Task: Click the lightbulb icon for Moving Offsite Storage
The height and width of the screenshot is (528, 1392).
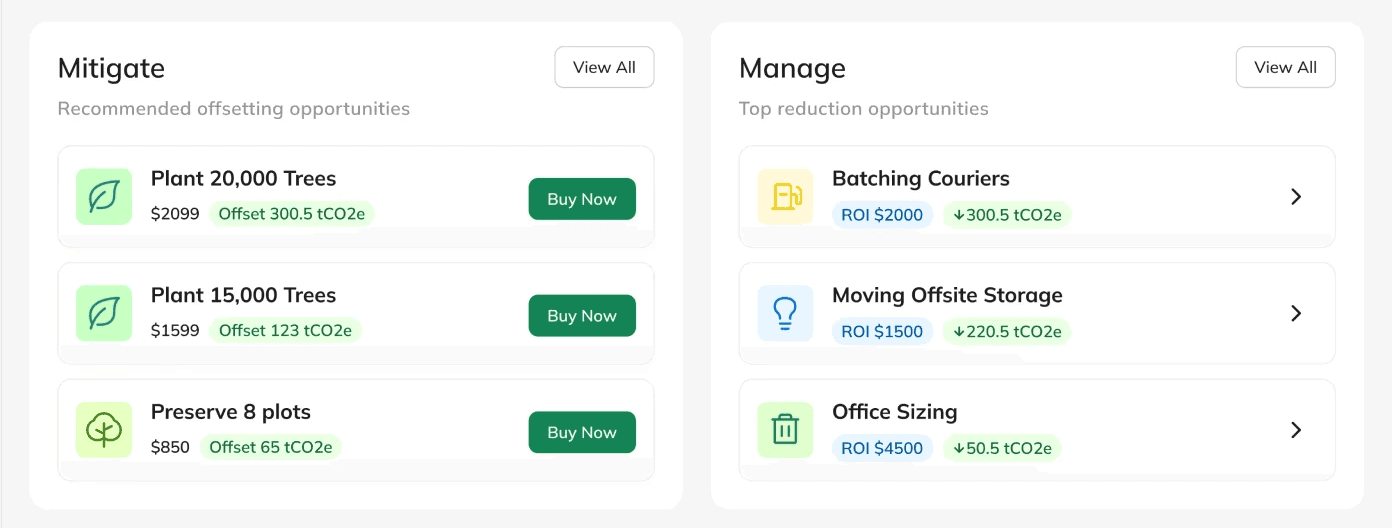Action: (785, 313)
